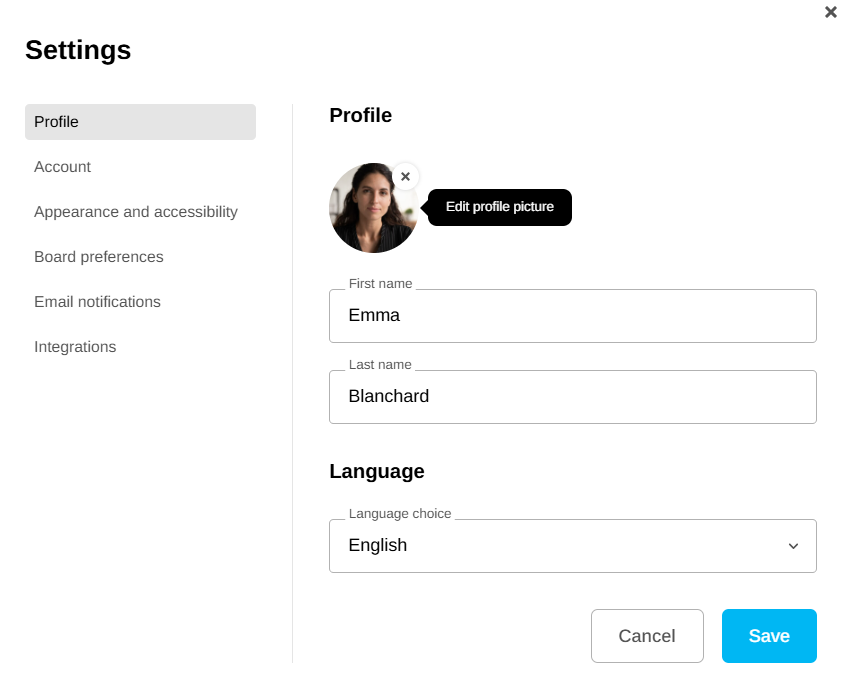Click the Language section heading
This screenshot has height=687, width=845.
377,471
